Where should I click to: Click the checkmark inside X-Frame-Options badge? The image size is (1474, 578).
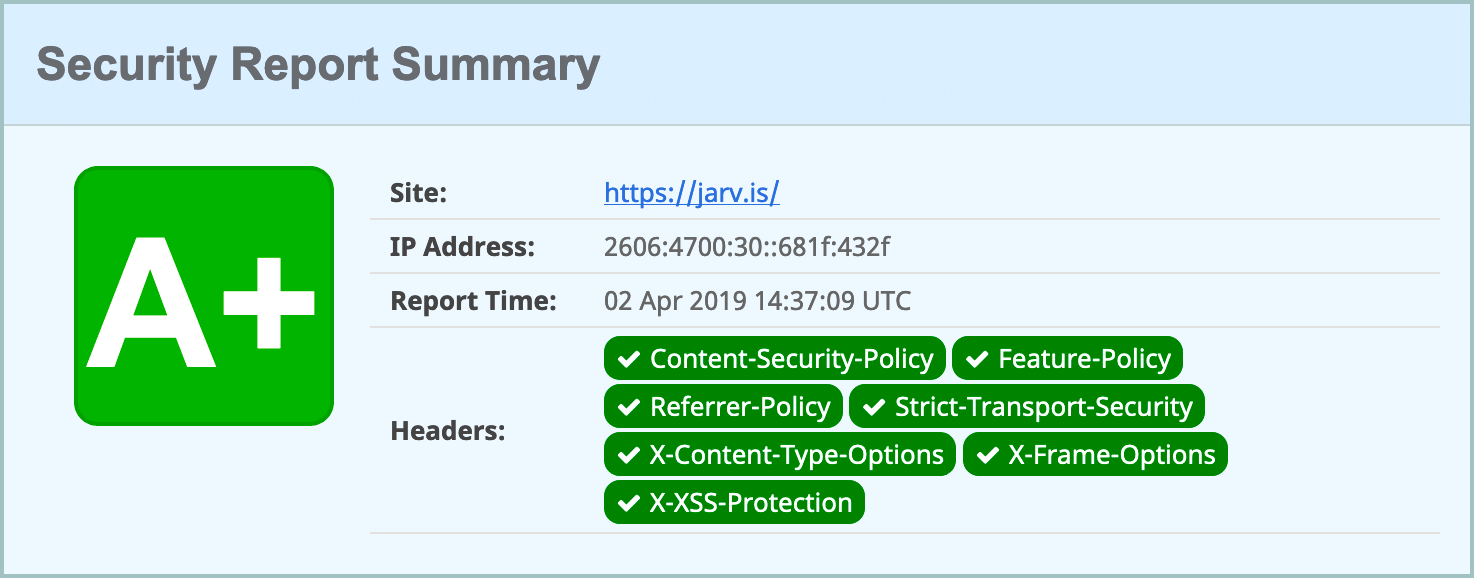pyautogui.click(x=987, y=454)
